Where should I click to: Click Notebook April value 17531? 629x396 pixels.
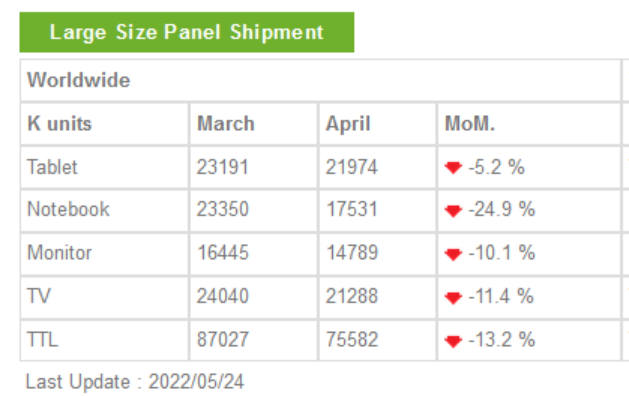352,209
